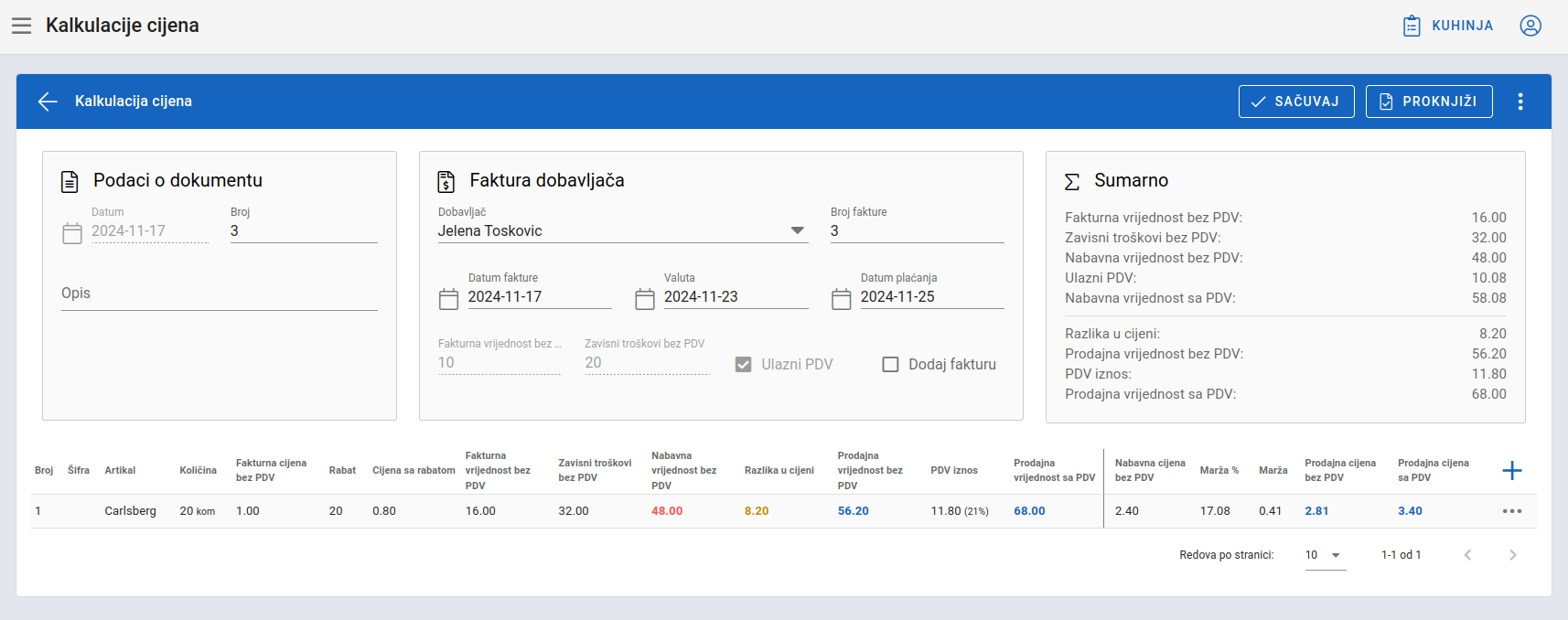1568x620 pixels.
Task: Toggle the Ulazni PDV checkbox
Action: pyautogui.click(x=744, y=365)
